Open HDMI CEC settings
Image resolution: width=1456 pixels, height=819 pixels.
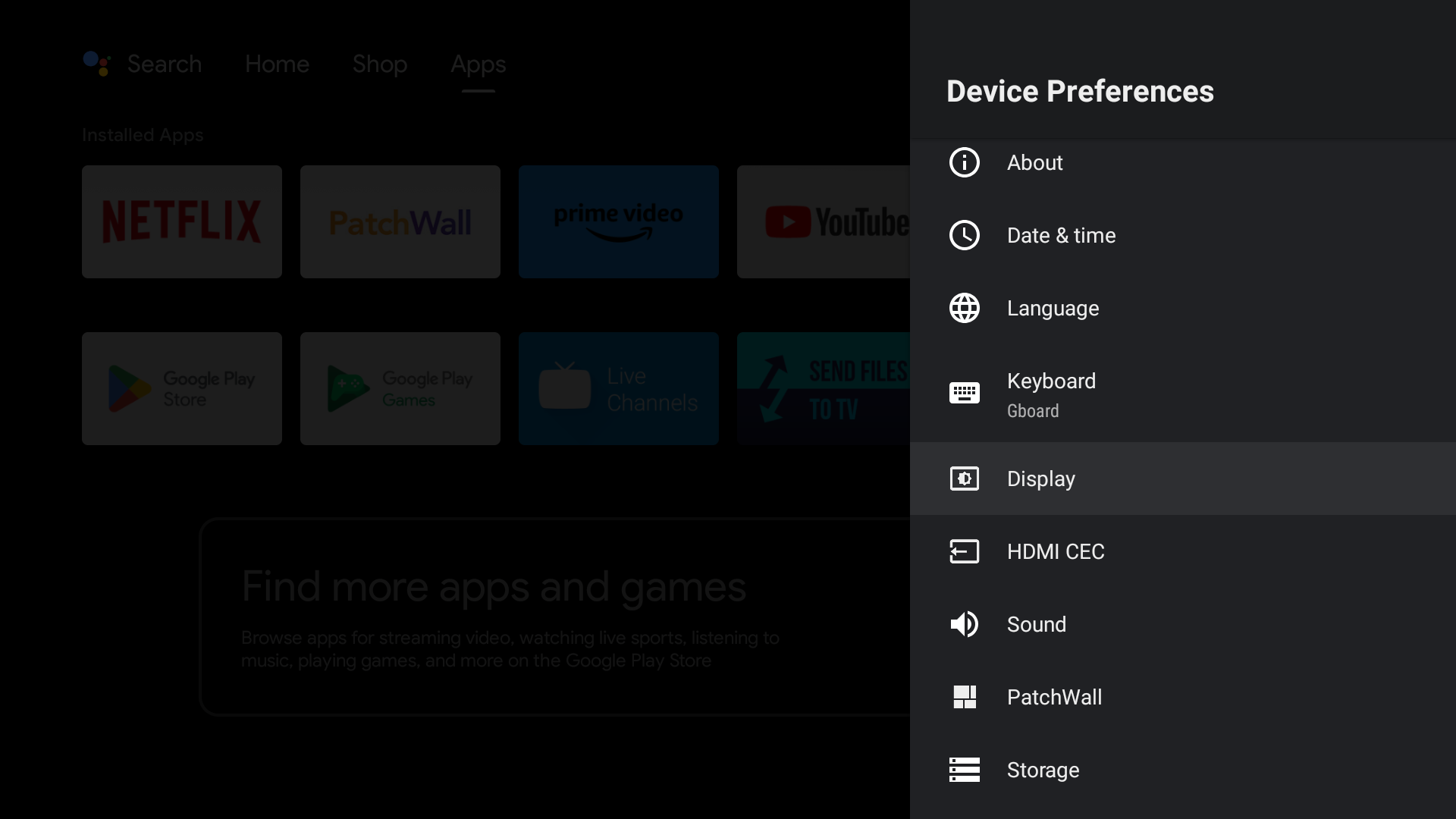point(1183,551)
